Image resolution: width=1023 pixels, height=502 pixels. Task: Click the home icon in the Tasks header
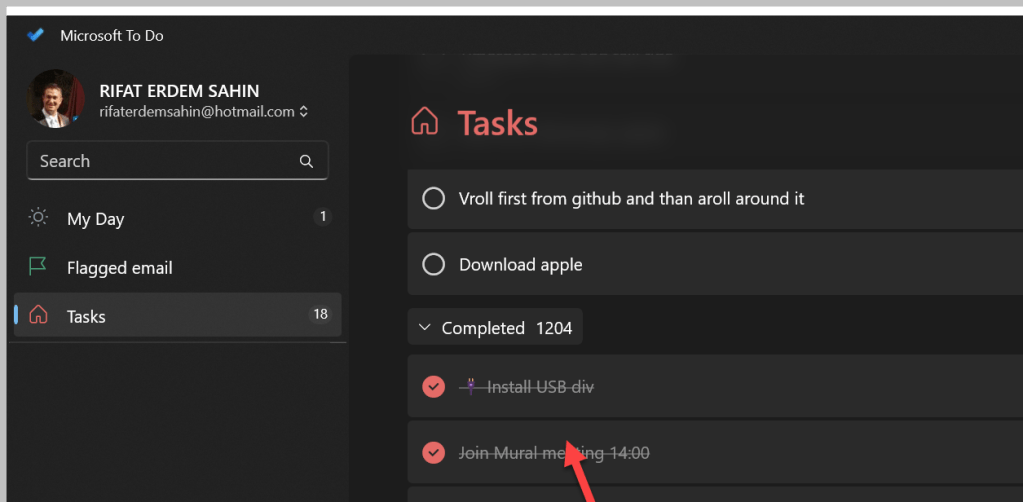pyautogui.click(x=425, y=121)
